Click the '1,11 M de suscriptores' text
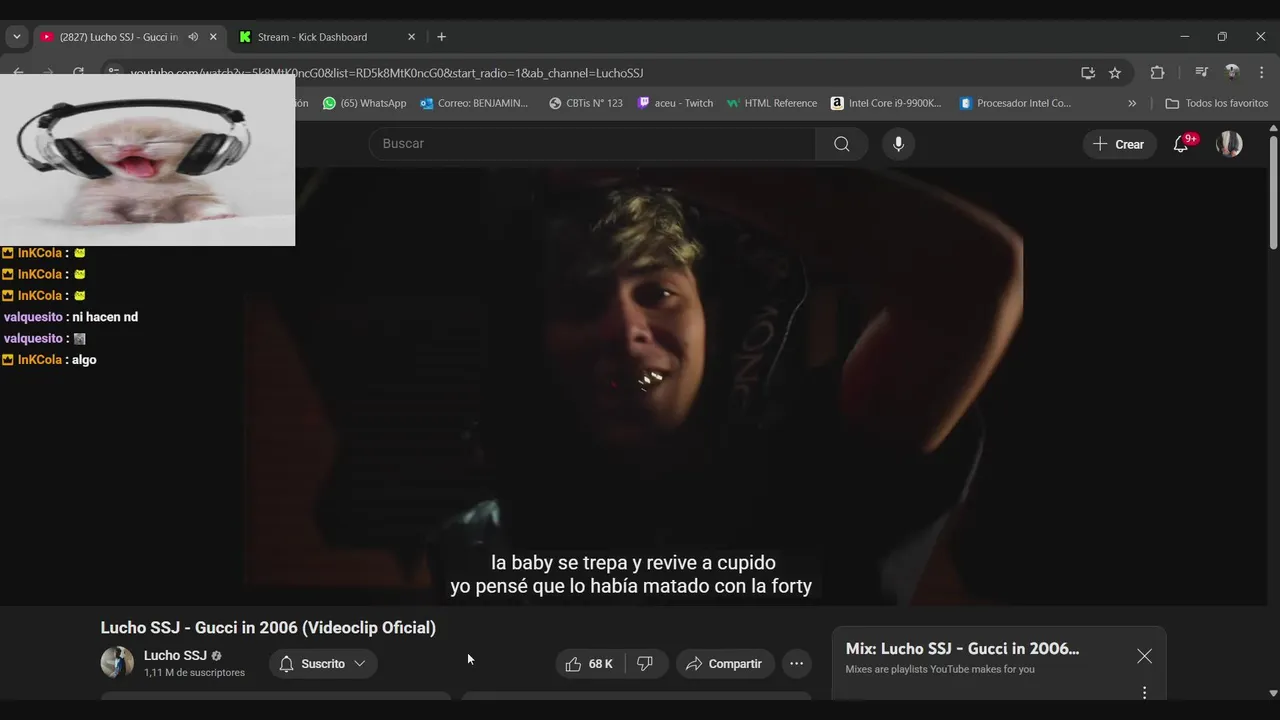 click(194, 673)
